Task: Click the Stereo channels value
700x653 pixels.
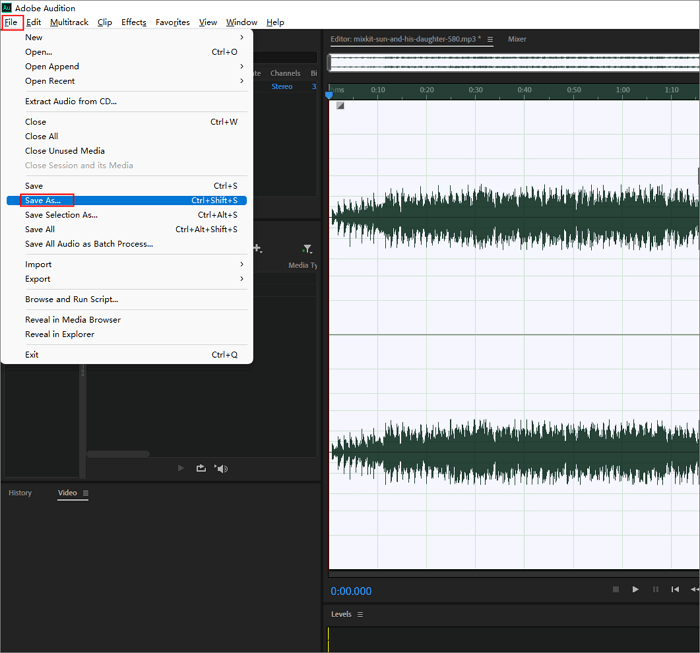Action: (x=282, y=87)
